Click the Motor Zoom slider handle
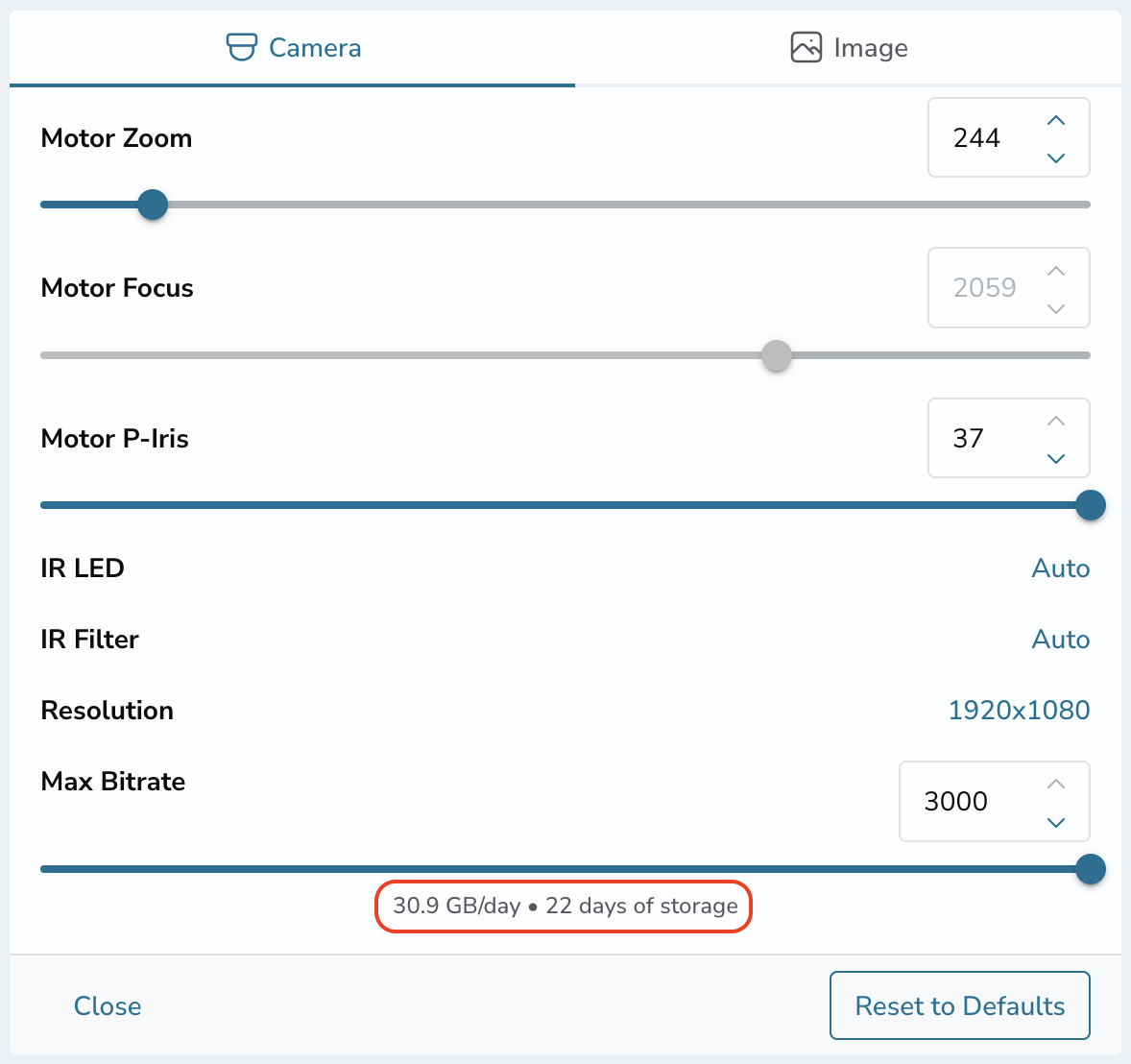The height and width of the screenshot is (1064, 1131). 153,205
